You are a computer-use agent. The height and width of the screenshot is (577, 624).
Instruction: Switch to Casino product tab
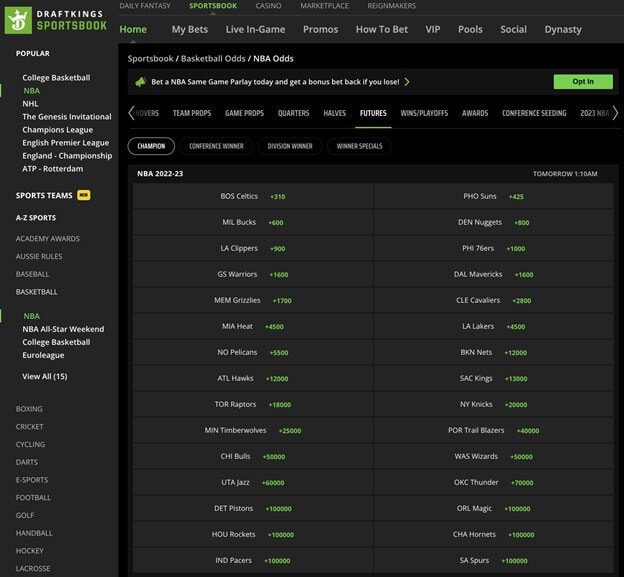268,6
